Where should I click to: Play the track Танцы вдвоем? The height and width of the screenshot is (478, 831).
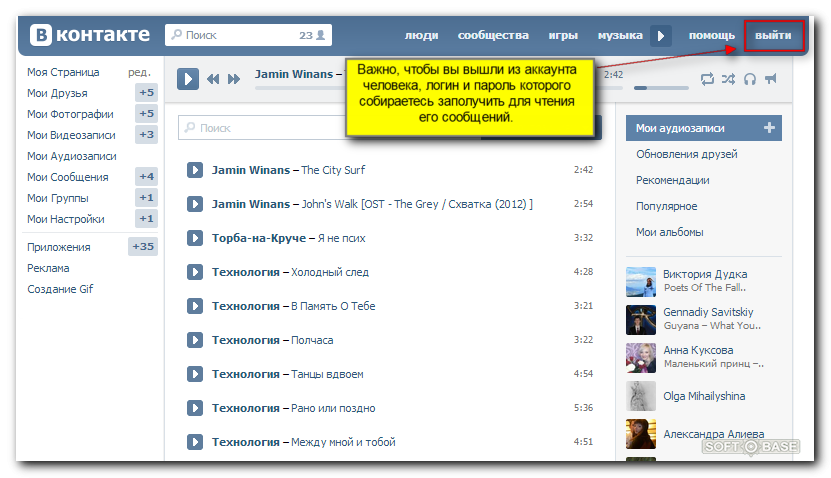(195, 374)
